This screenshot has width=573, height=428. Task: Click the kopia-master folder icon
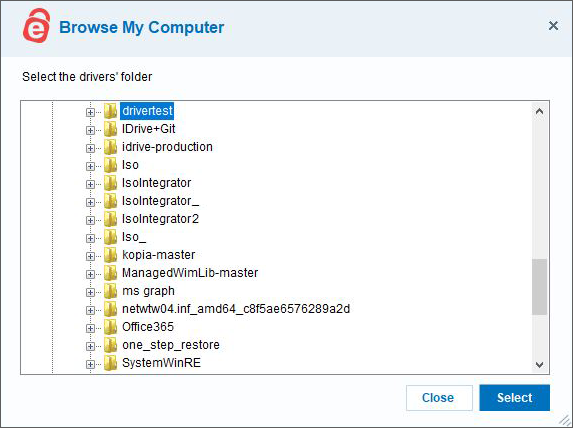click(x=110, y=255)
